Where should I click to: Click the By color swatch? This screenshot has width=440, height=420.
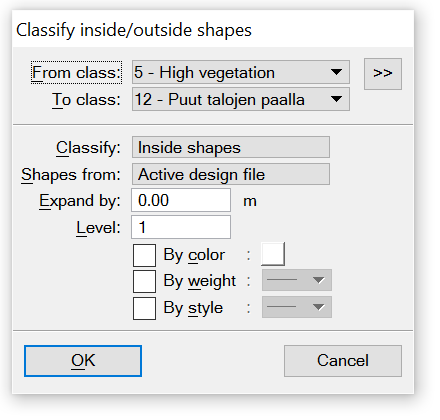pos(273,254)
